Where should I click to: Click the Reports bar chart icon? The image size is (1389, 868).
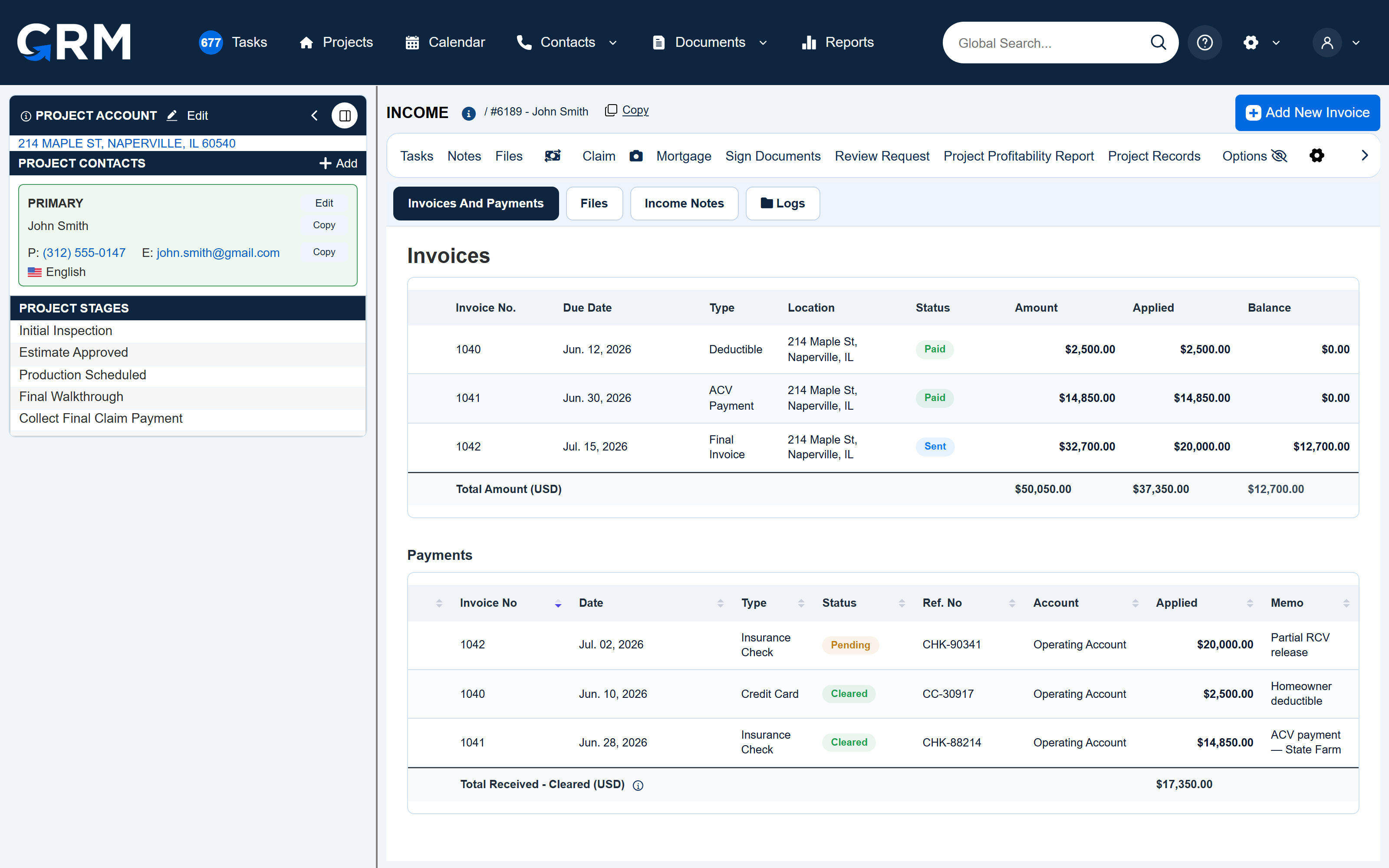click(809, 43)
